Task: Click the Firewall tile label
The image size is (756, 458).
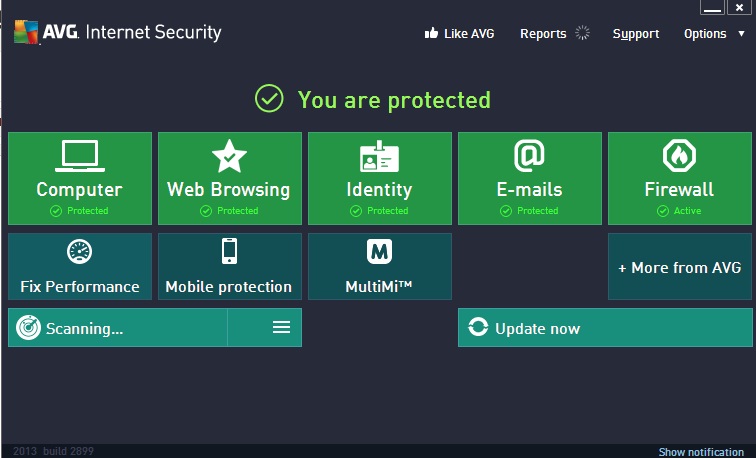Action: coord(679,189)
